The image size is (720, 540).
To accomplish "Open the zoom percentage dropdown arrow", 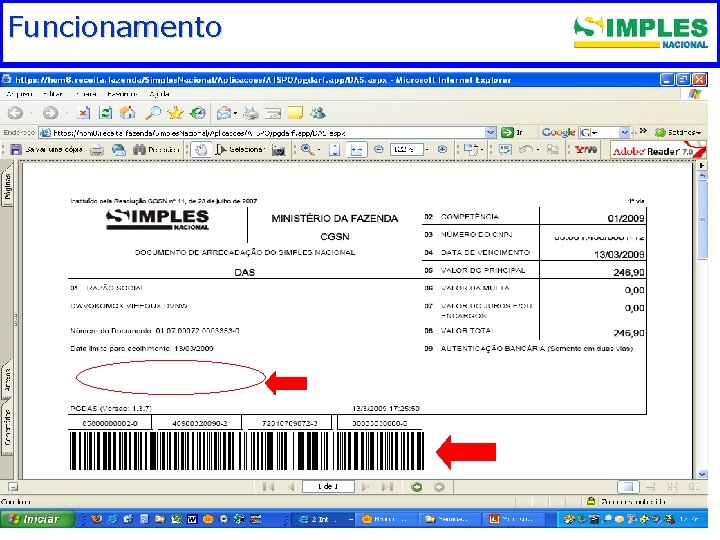I will point(427,149).
